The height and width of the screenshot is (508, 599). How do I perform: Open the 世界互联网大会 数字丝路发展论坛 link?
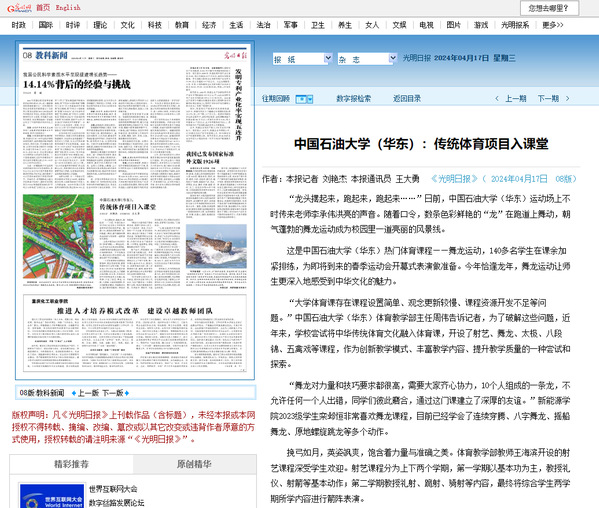point(117,496)
